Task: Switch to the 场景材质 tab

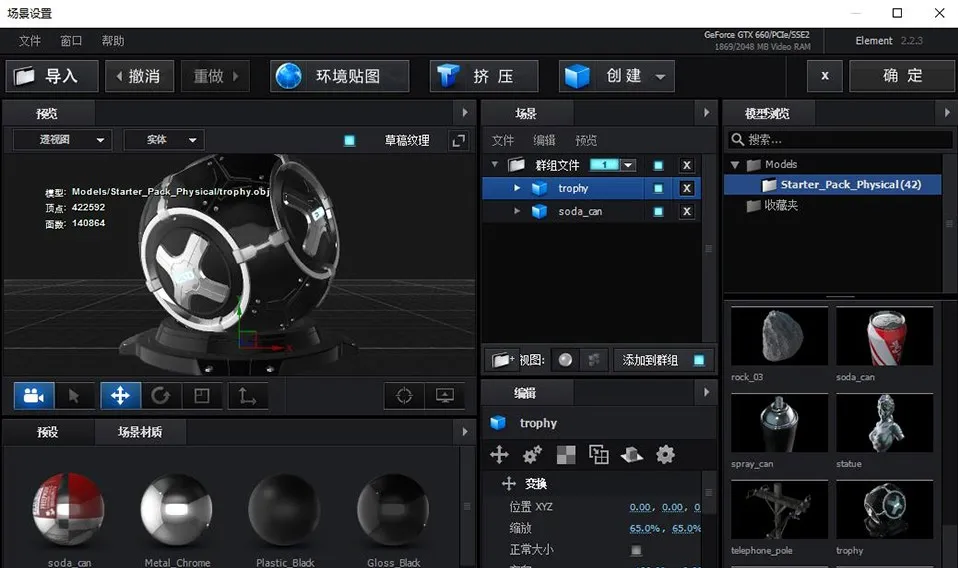Action: coord(139,432)
